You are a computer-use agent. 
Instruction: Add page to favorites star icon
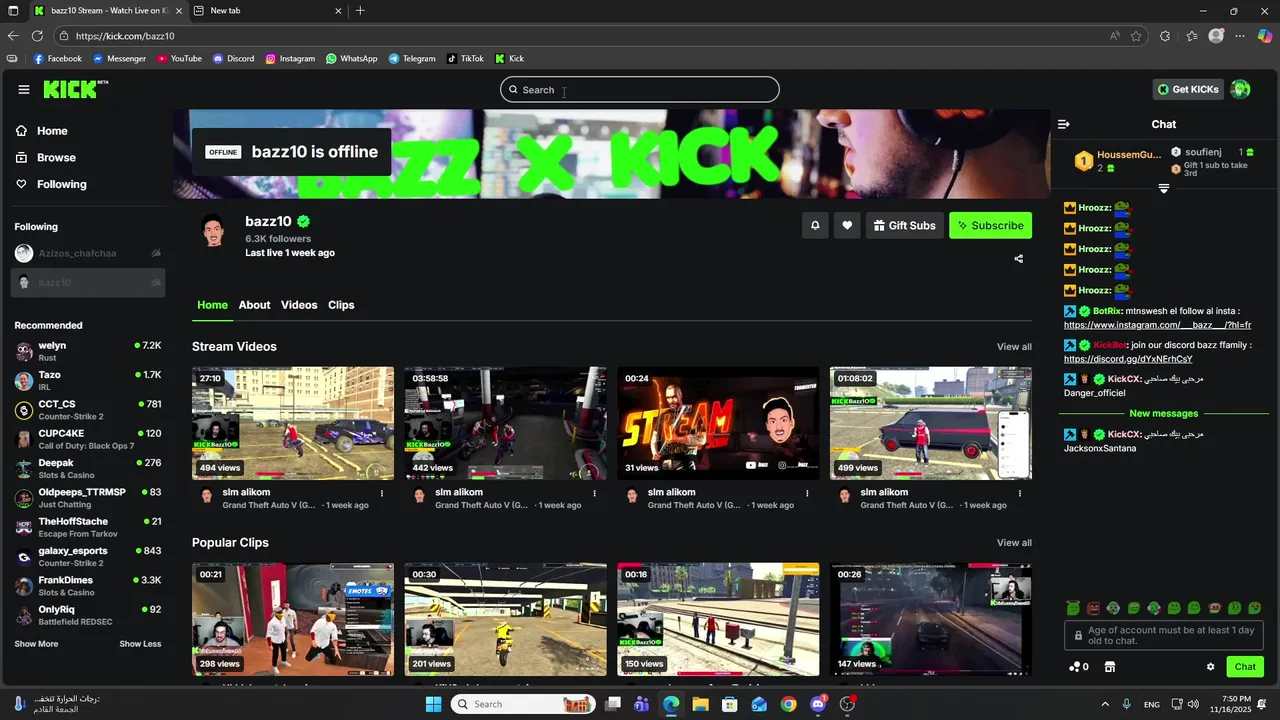click(x=1136, y=36)
